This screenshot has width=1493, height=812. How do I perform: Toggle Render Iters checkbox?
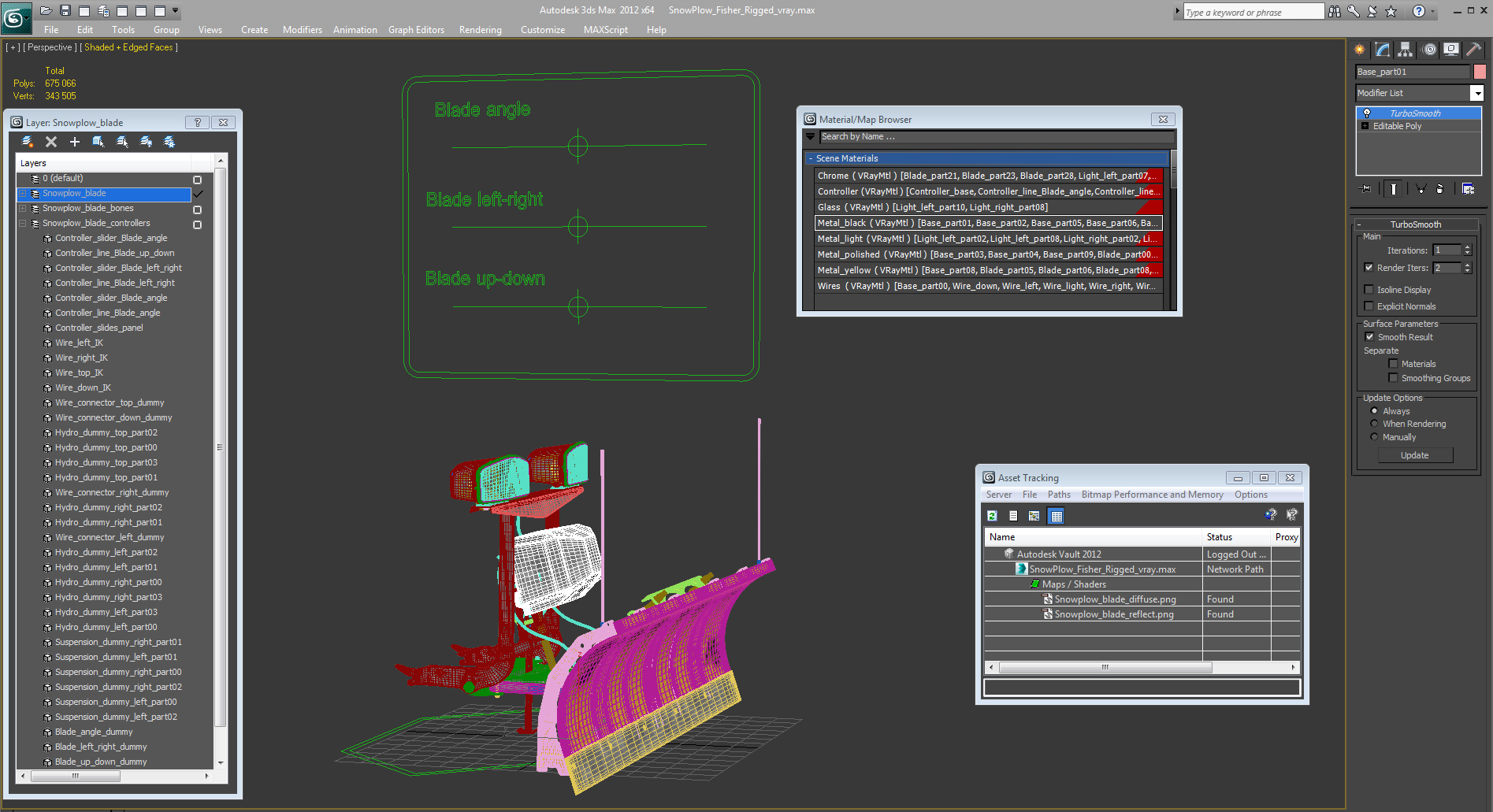pos(1369,268)
